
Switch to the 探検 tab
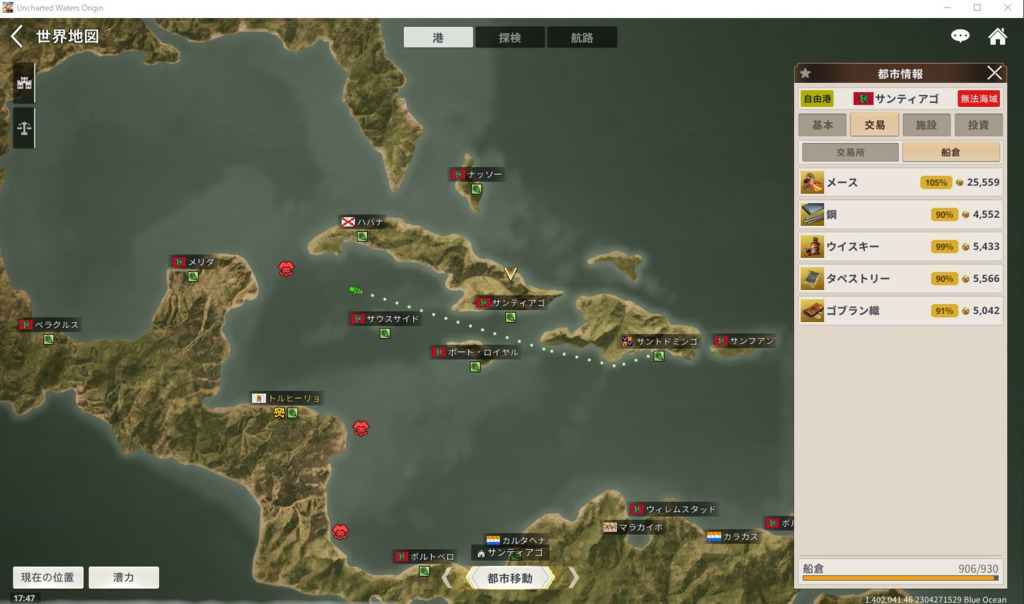coord(510,37)
